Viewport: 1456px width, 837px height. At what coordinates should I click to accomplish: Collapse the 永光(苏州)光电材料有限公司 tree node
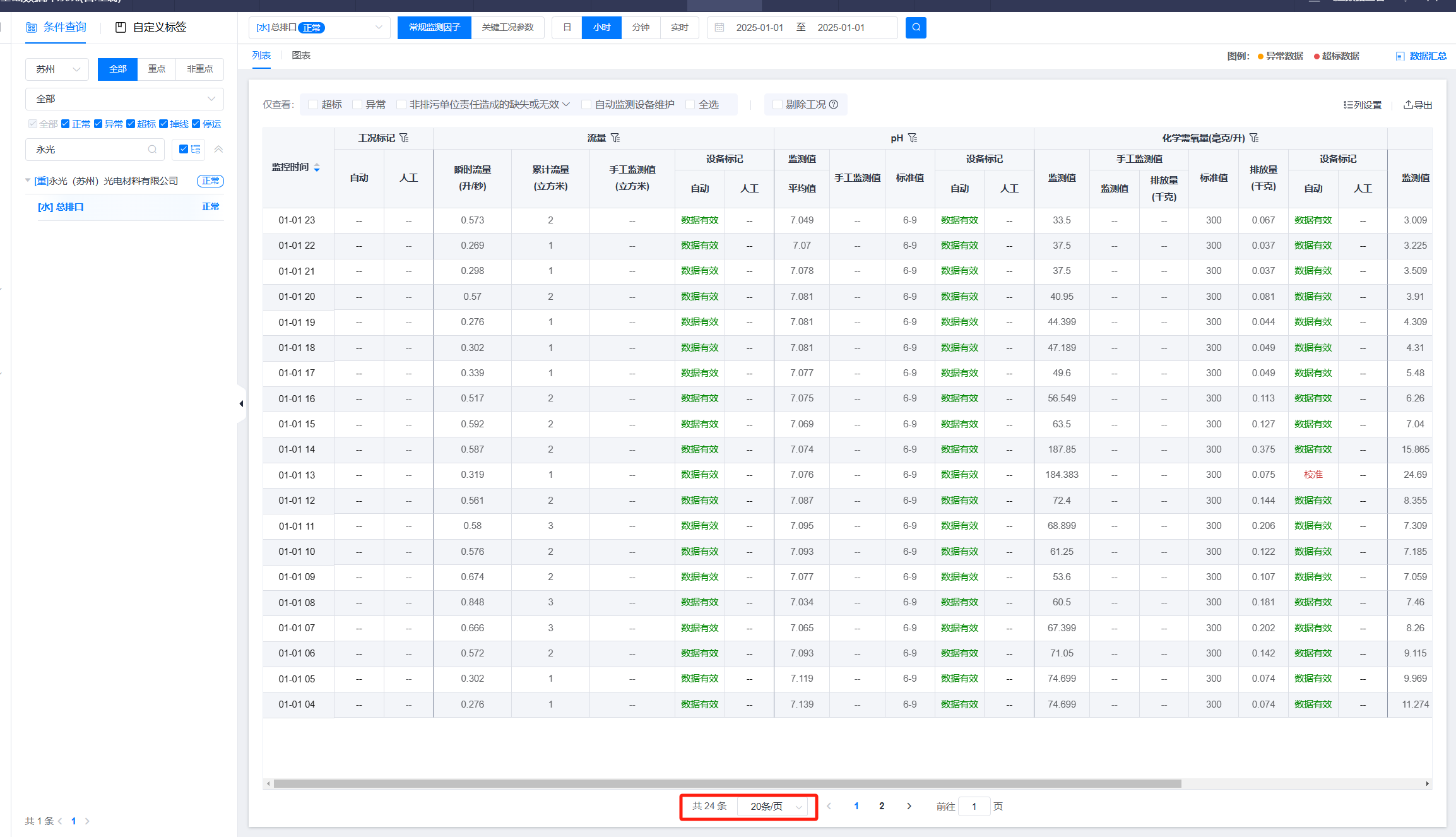(28, 181)
